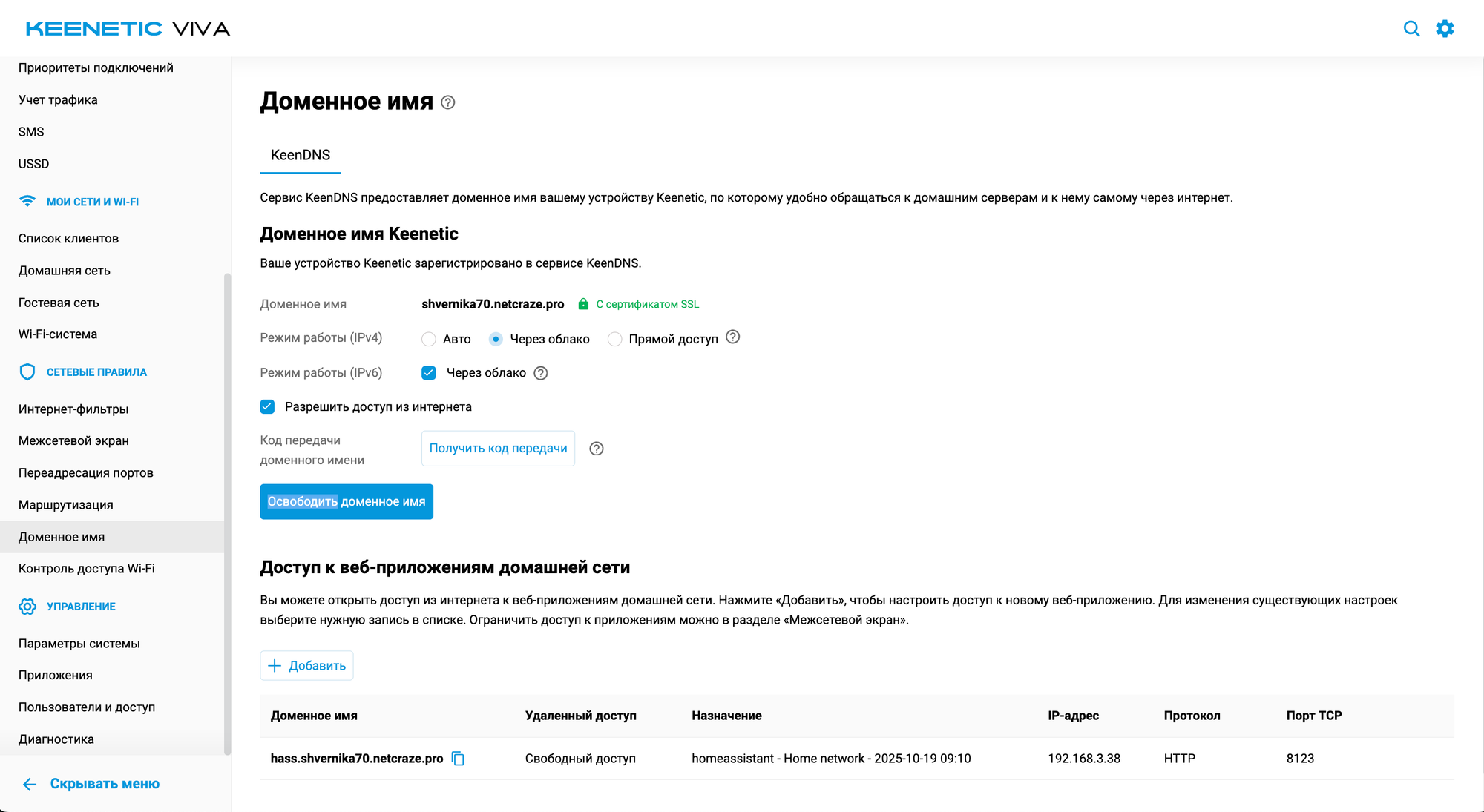Toggle Разрешить доступ из интернета checkbox
This screenshot has width=1484, height=812.
click(x=268, y=406)
